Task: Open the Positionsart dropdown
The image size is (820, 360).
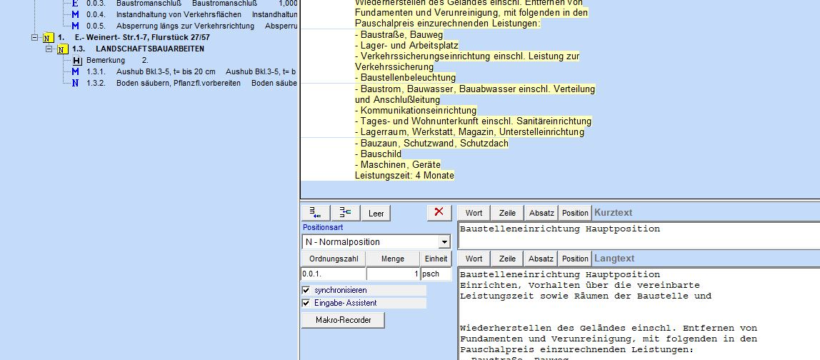Action: pos(444,242)
